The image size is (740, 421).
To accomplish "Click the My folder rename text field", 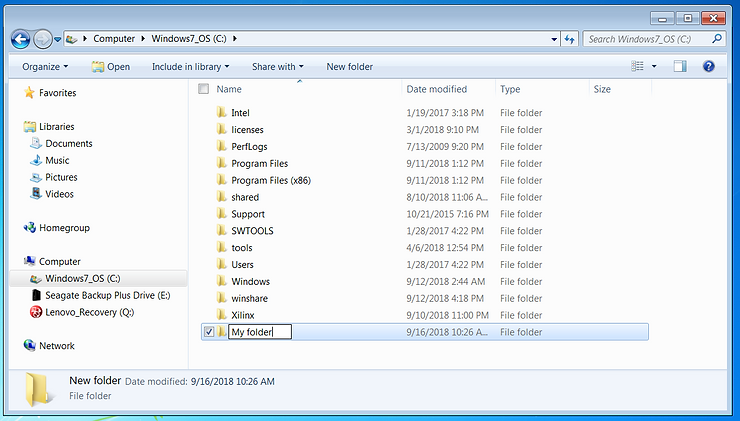I will click(x=260, y=332).
